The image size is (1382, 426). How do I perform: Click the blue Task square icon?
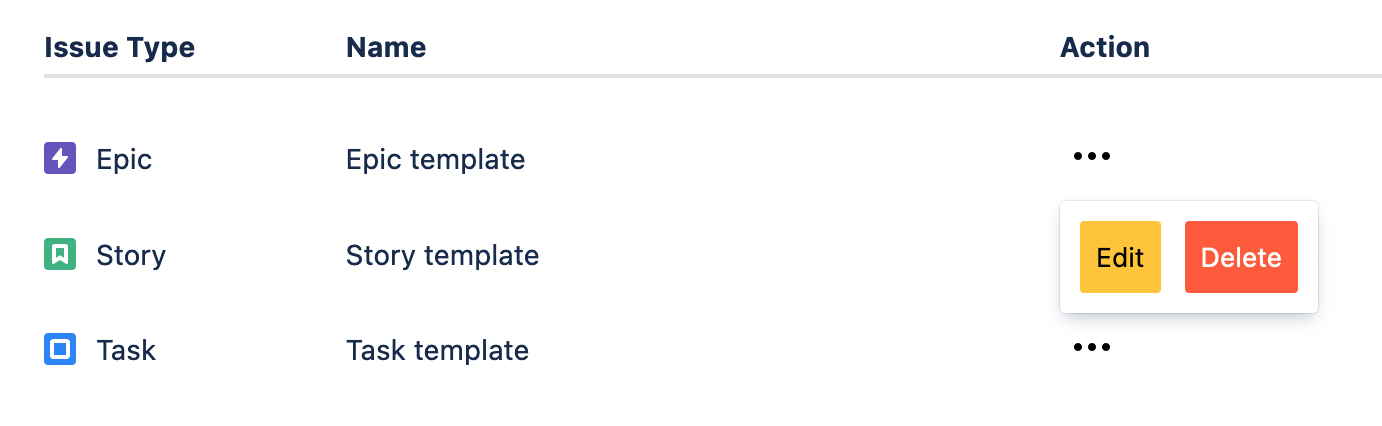[60, 350]
